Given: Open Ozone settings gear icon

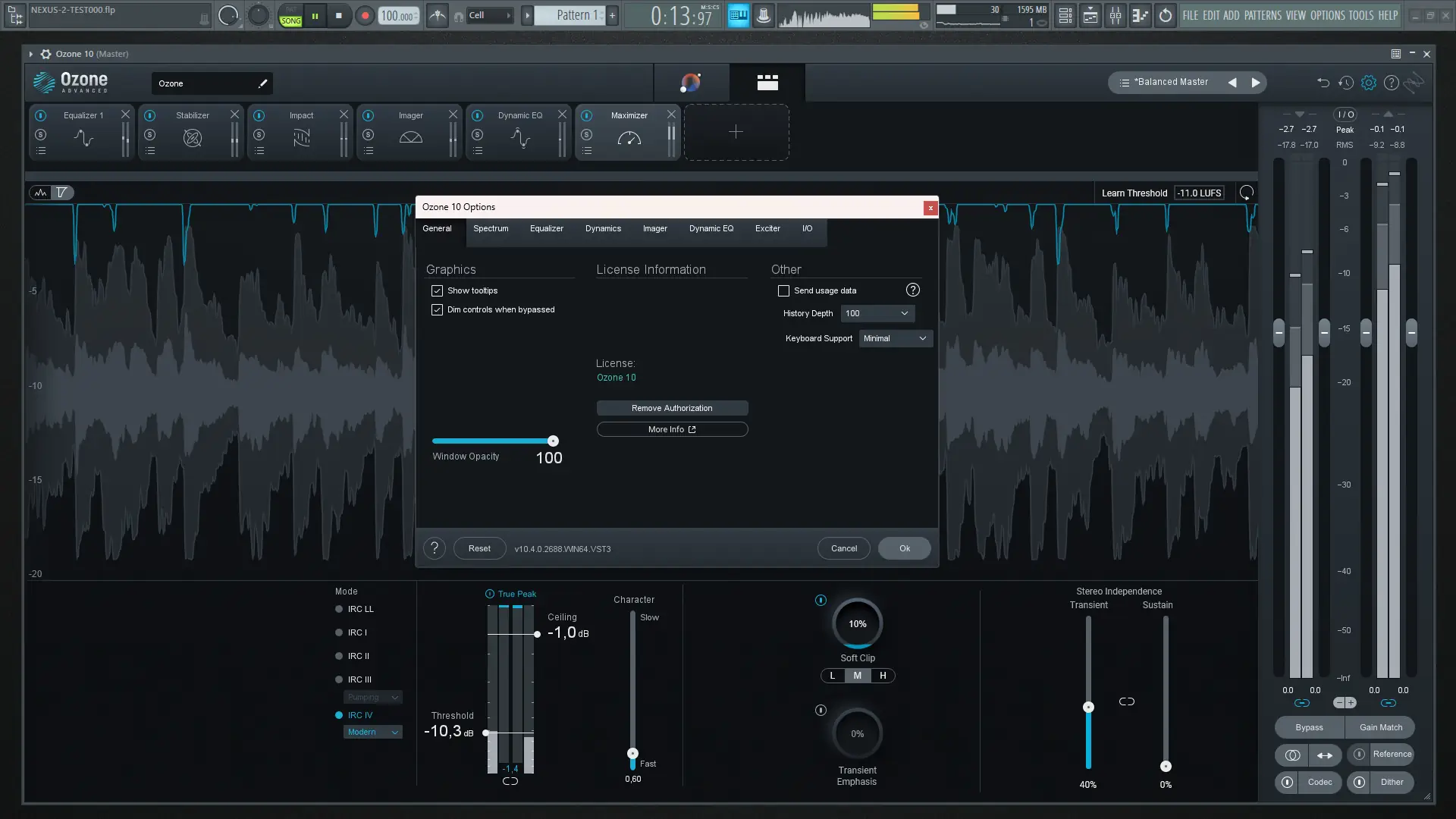Looking at the screenshot, I should [1369, 83].
